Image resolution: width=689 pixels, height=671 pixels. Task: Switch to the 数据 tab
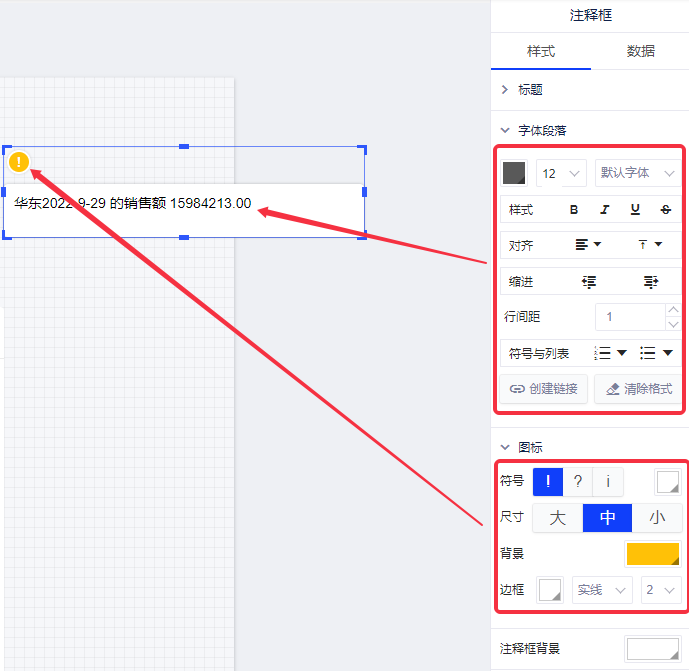coord(640,51)
